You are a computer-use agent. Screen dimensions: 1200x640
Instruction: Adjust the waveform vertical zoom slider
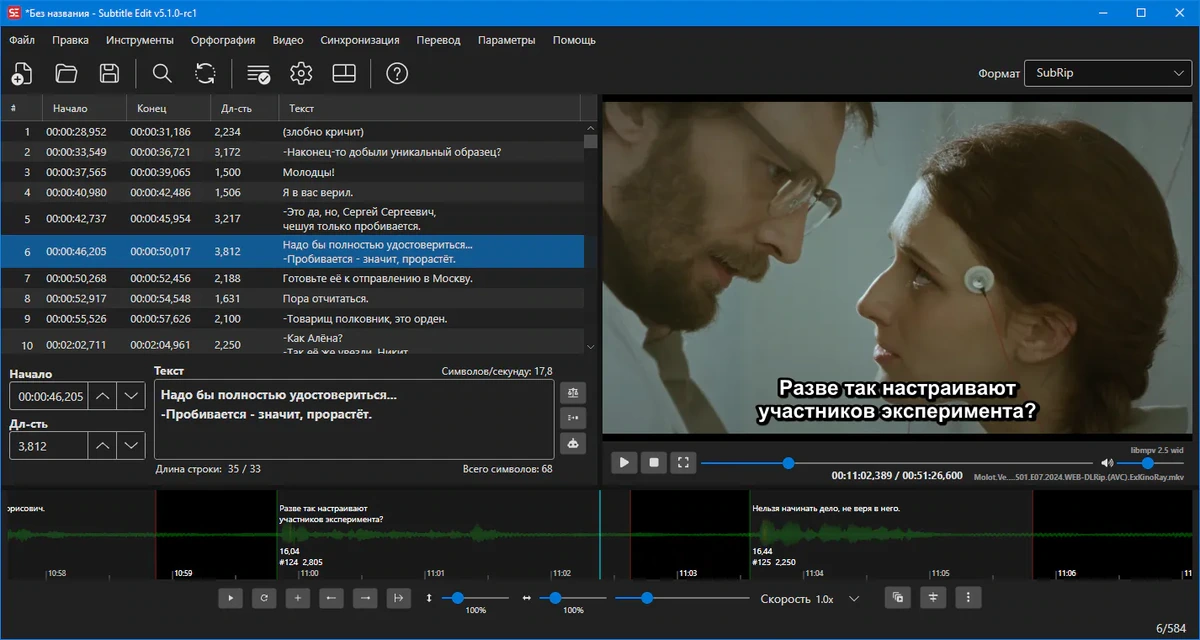(475, 598)
